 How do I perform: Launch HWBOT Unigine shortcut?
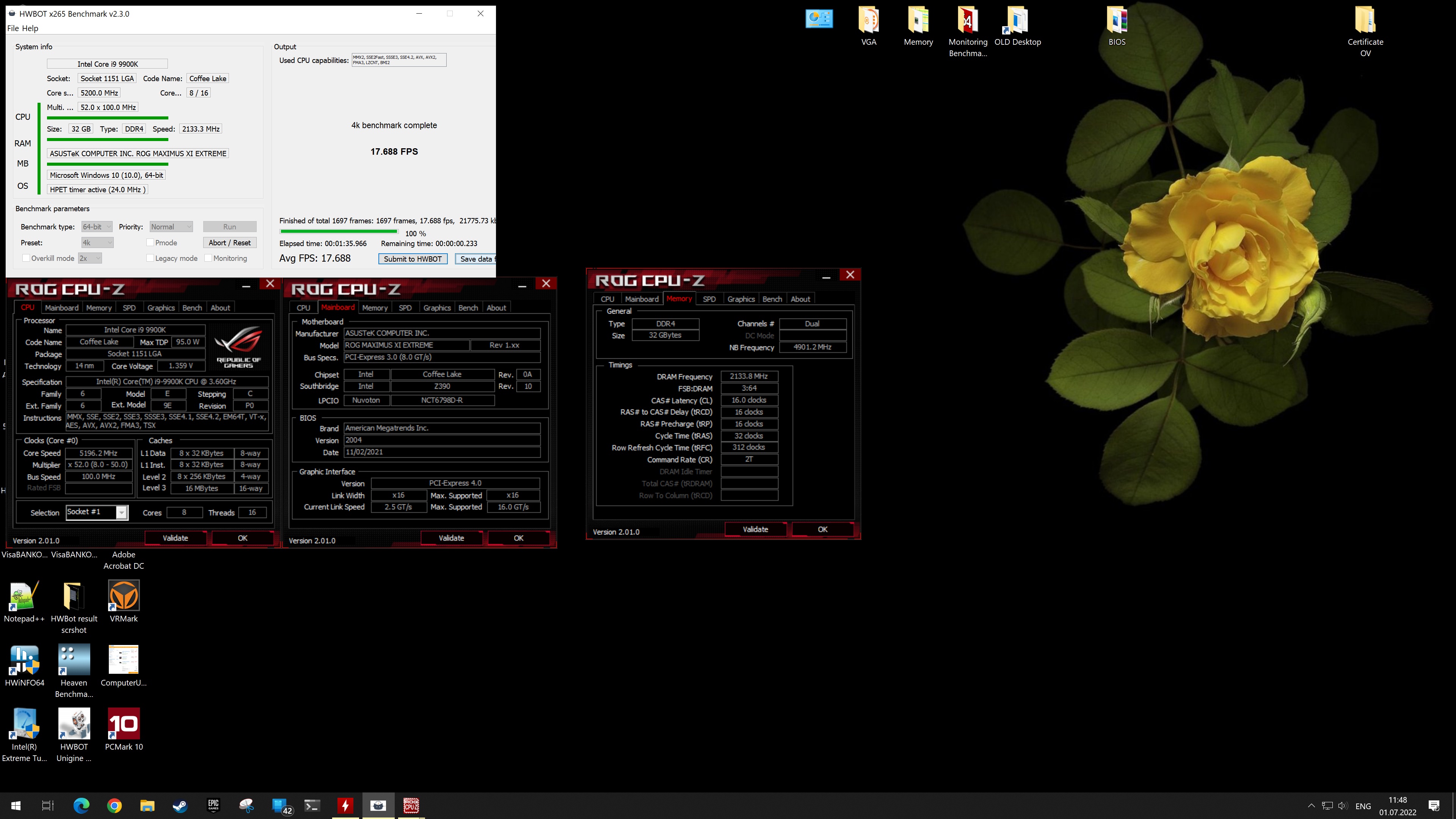click(74, 735)
